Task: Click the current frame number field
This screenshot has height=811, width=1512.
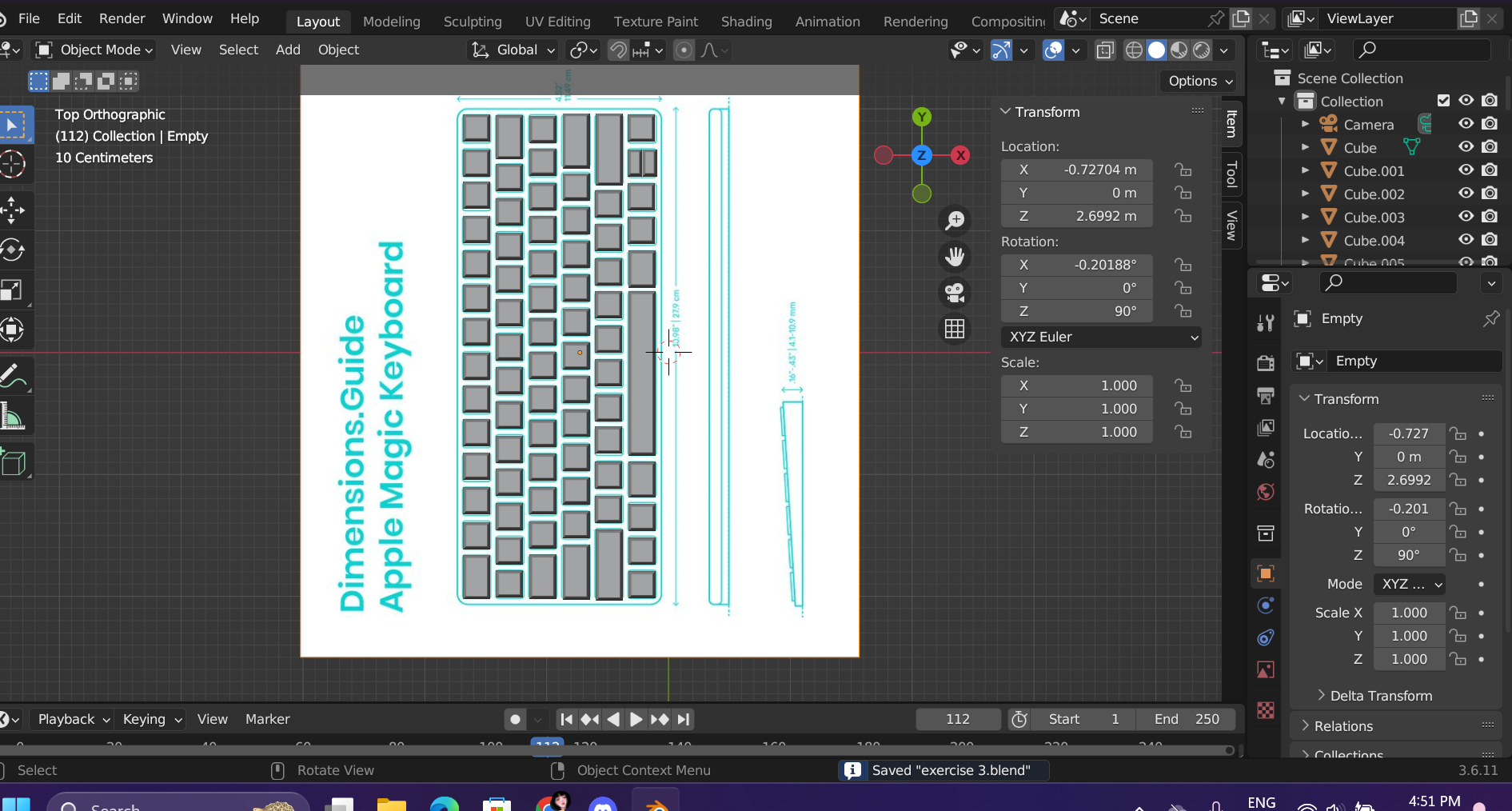Action: pyautogui.click(x=958, y=719)
